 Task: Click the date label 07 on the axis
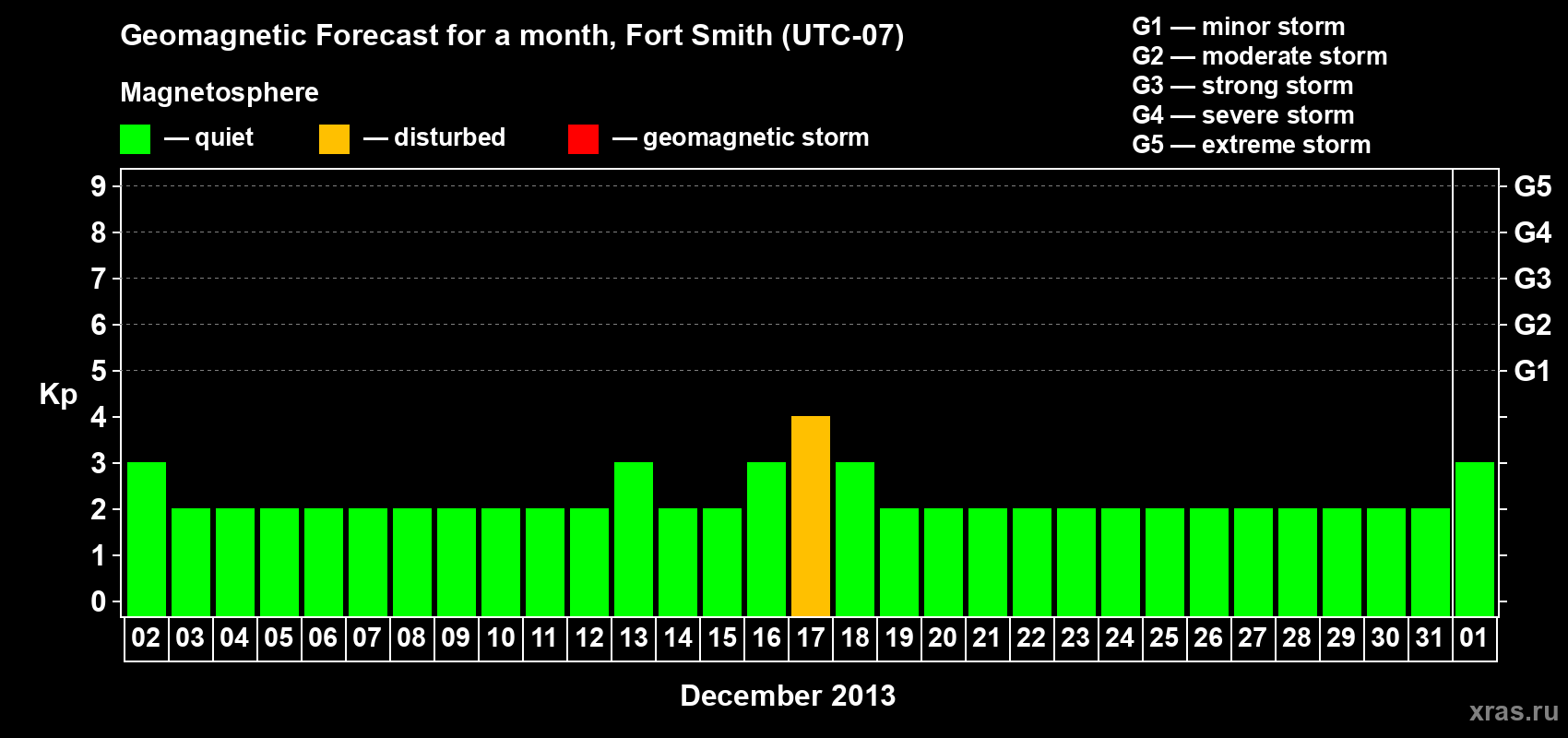pos(367,637)
